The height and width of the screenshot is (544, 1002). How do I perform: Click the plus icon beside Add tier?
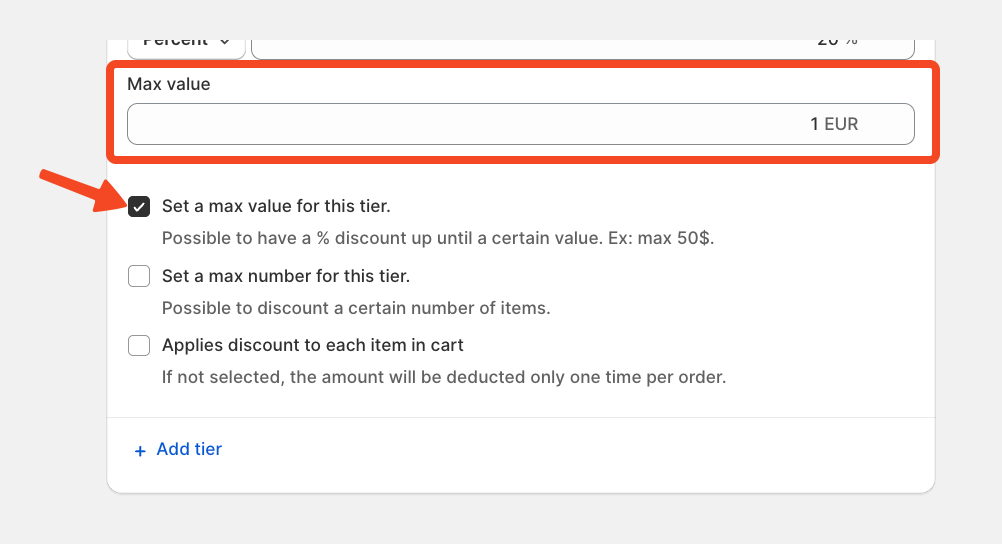click(x=140, y=451)
